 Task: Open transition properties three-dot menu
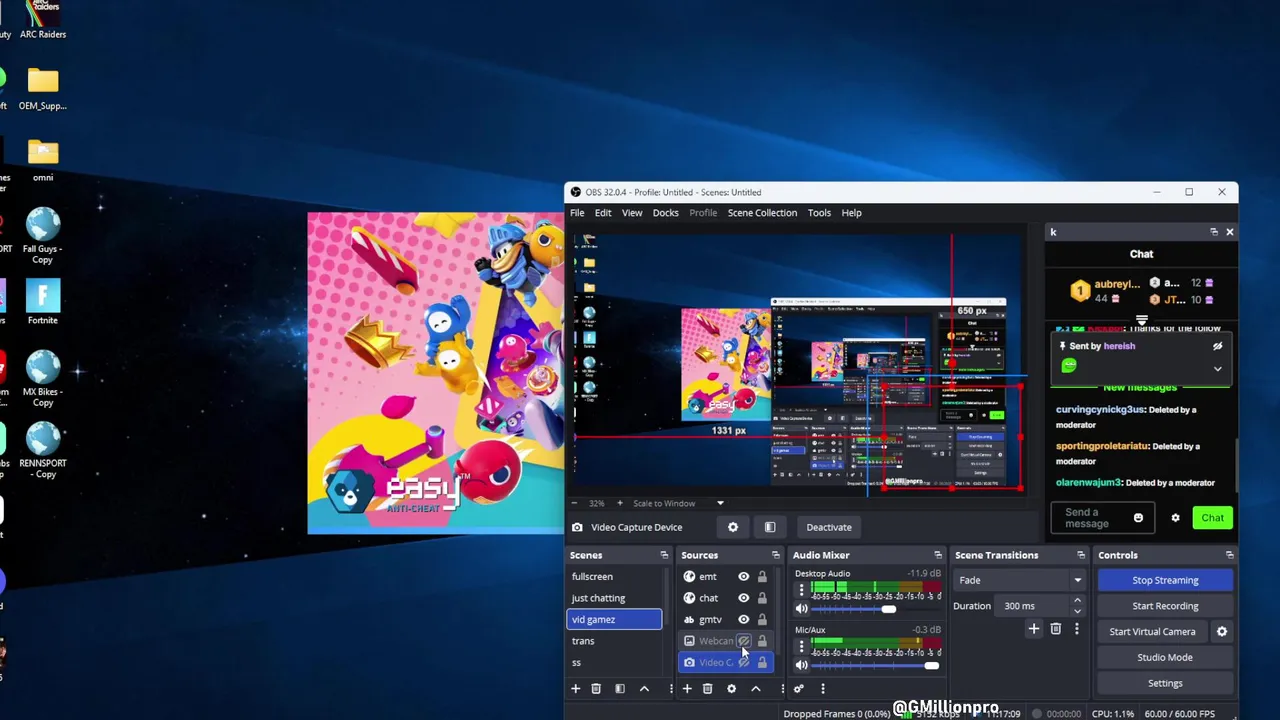pos(1077,629)
